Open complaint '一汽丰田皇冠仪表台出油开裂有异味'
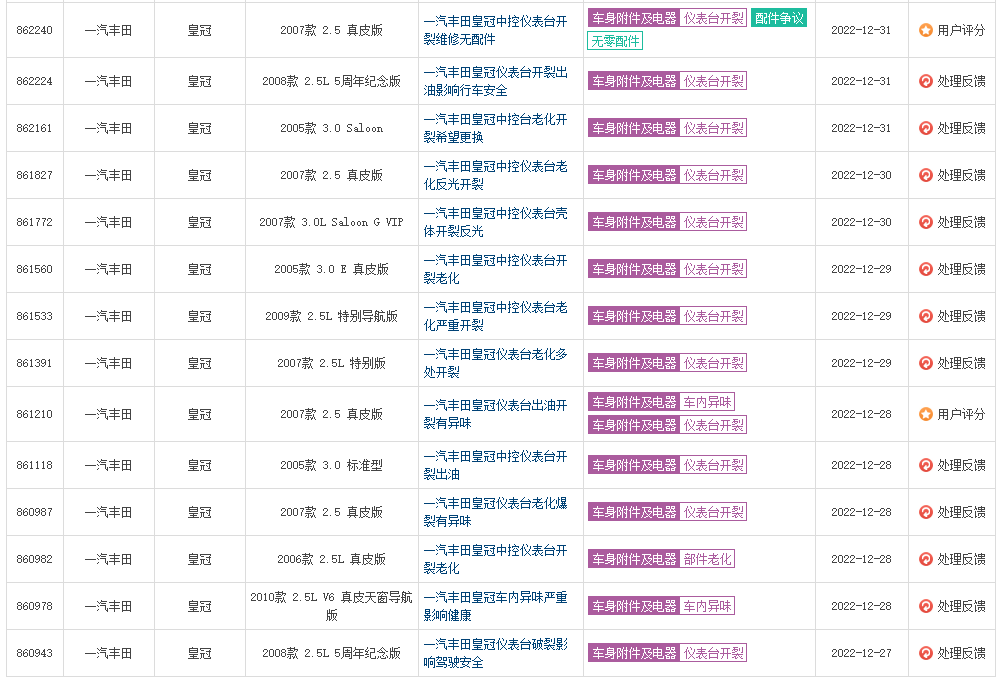The image size is (1000, 683). pos(495,414)
